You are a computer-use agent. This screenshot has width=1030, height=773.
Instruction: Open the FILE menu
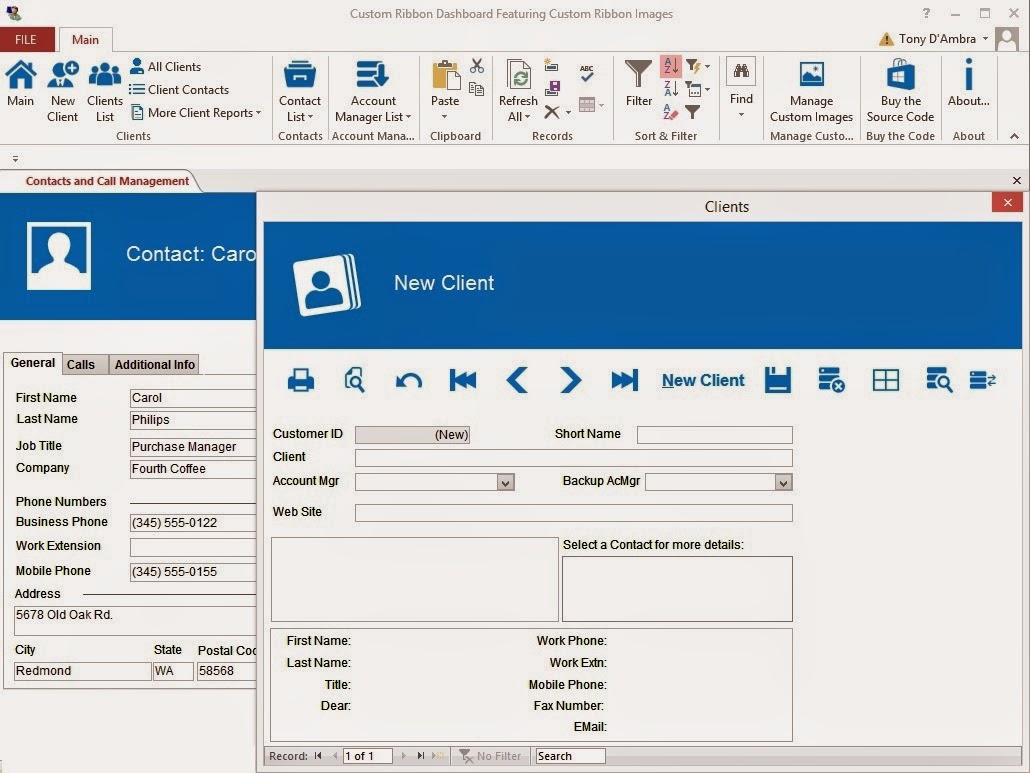[x=27, y=39]
